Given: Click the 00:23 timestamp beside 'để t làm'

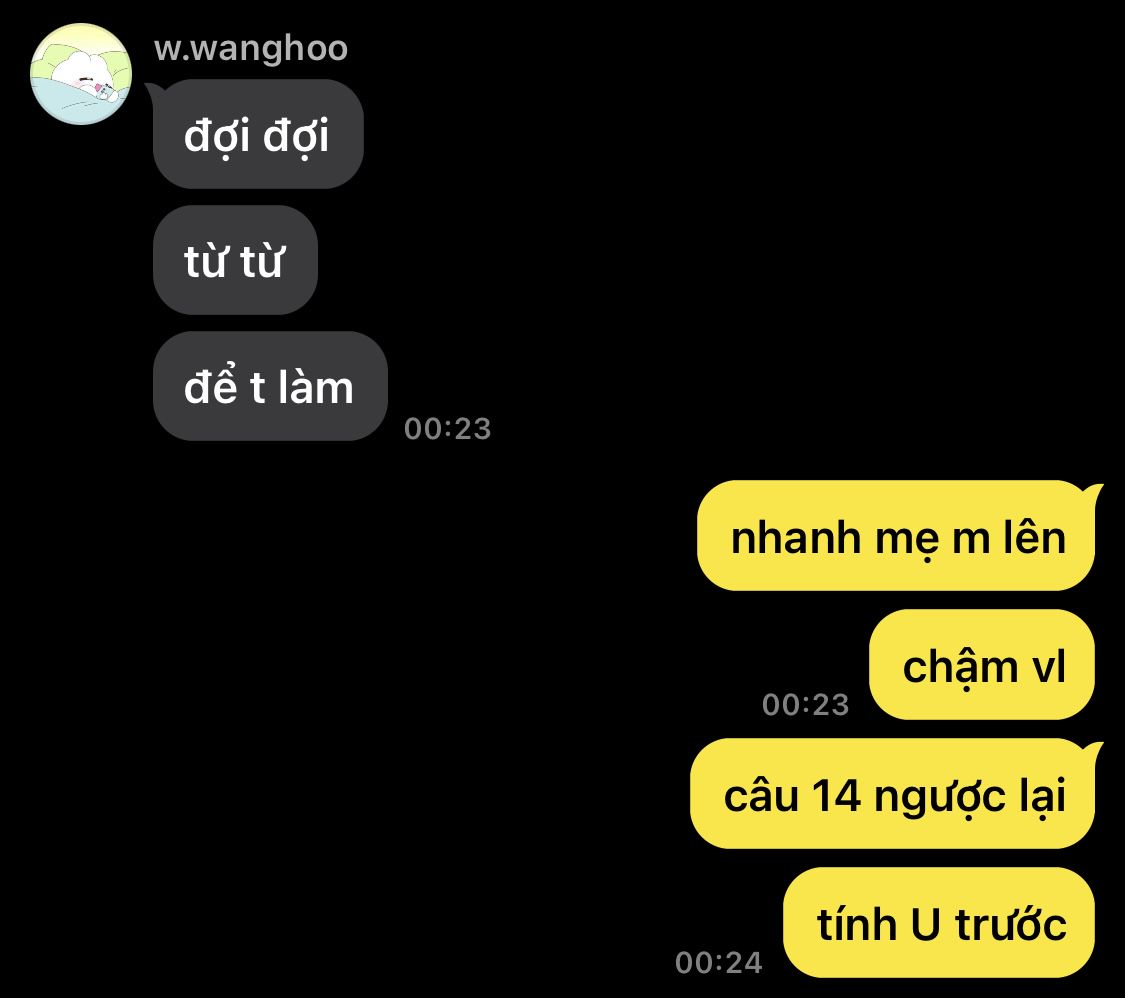Looking at the screenshot, I should [448, 429].
